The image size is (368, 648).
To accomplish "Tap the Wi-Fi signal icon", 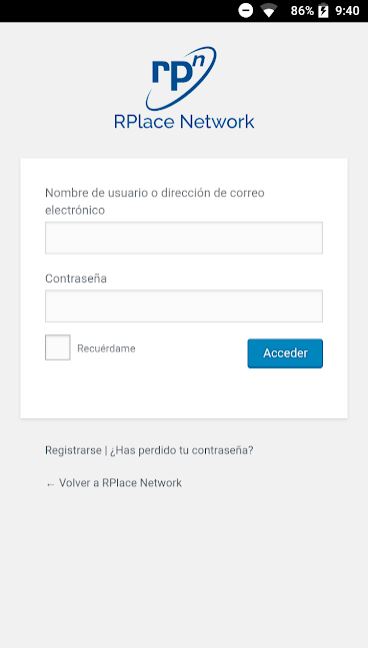I will pyautogui.click(x=269, y=11).
